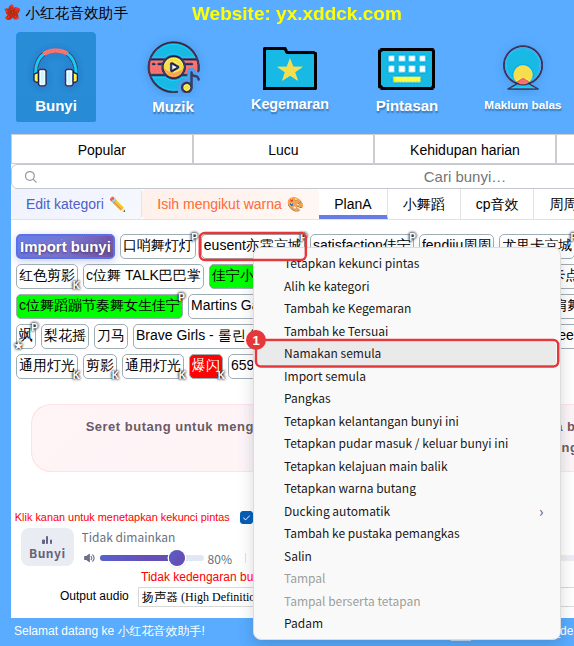
Task: Play the eusent sound button
Action: click(253, 246)
